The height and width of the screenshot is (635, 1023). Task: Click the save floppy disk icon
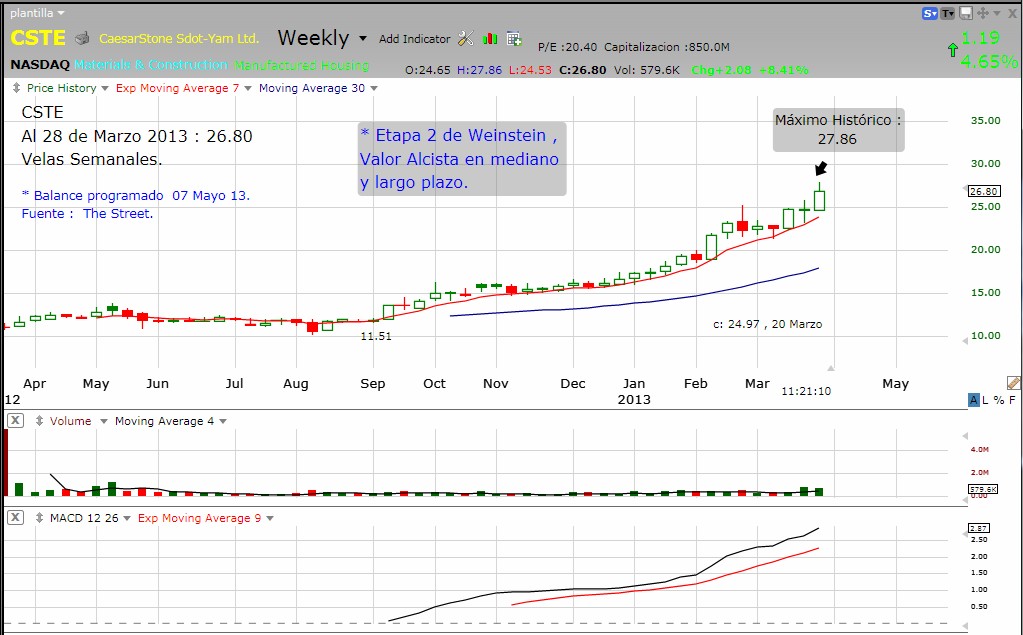coord(966,13)
